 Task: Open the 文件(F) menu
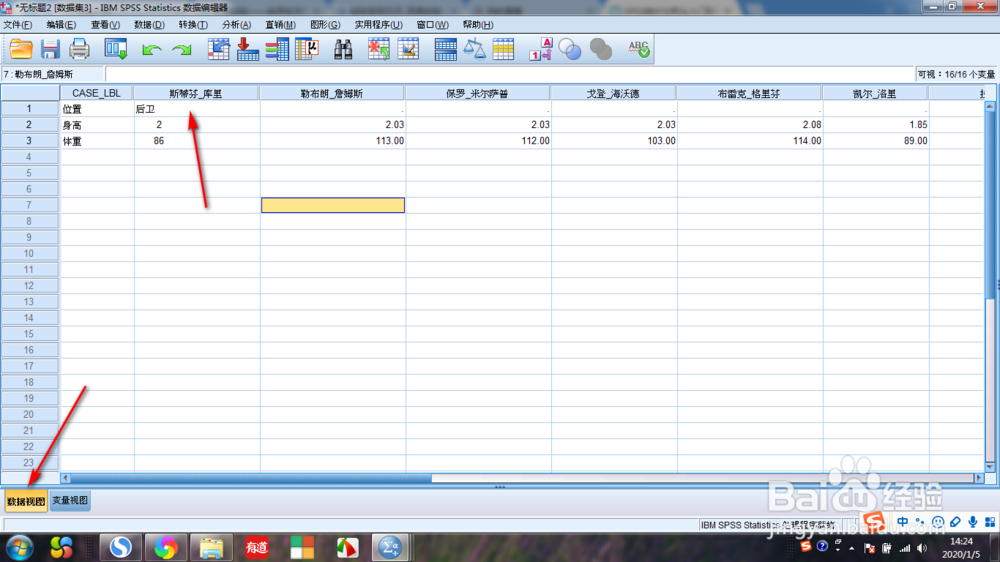tap(18, 25)
